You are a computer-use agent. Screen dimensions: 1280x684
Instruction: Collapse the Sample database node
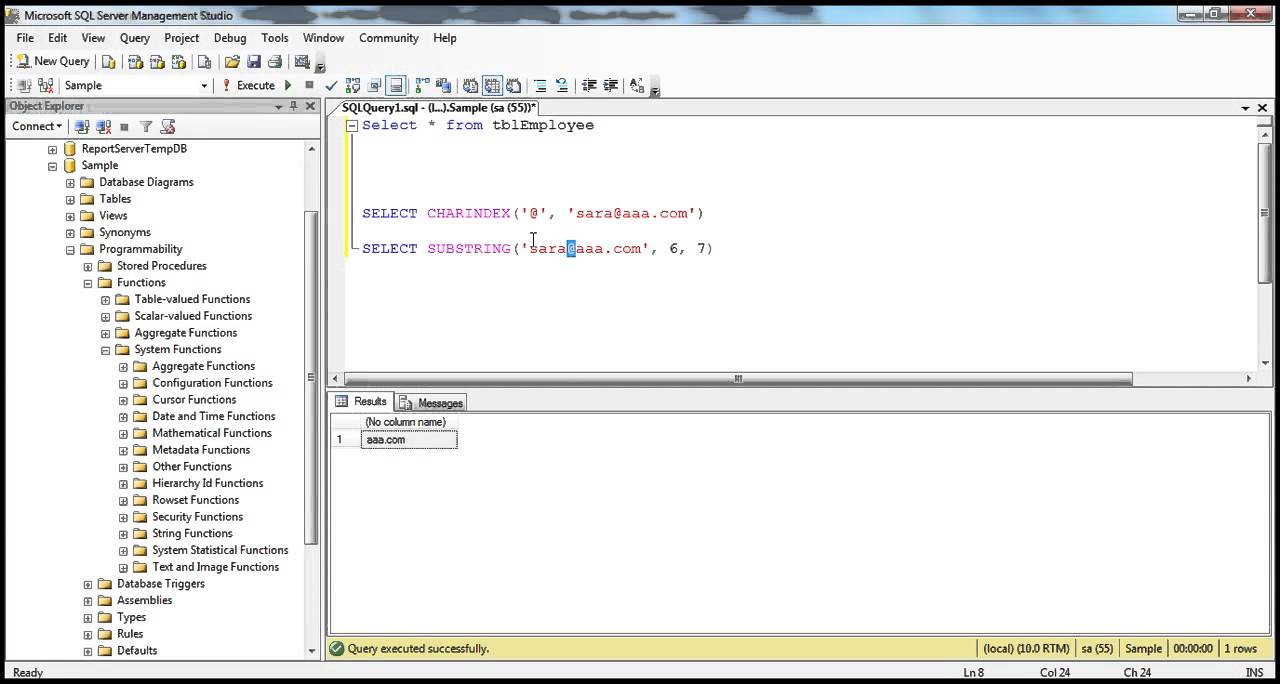pyautogui.click(x=53, y=166)
